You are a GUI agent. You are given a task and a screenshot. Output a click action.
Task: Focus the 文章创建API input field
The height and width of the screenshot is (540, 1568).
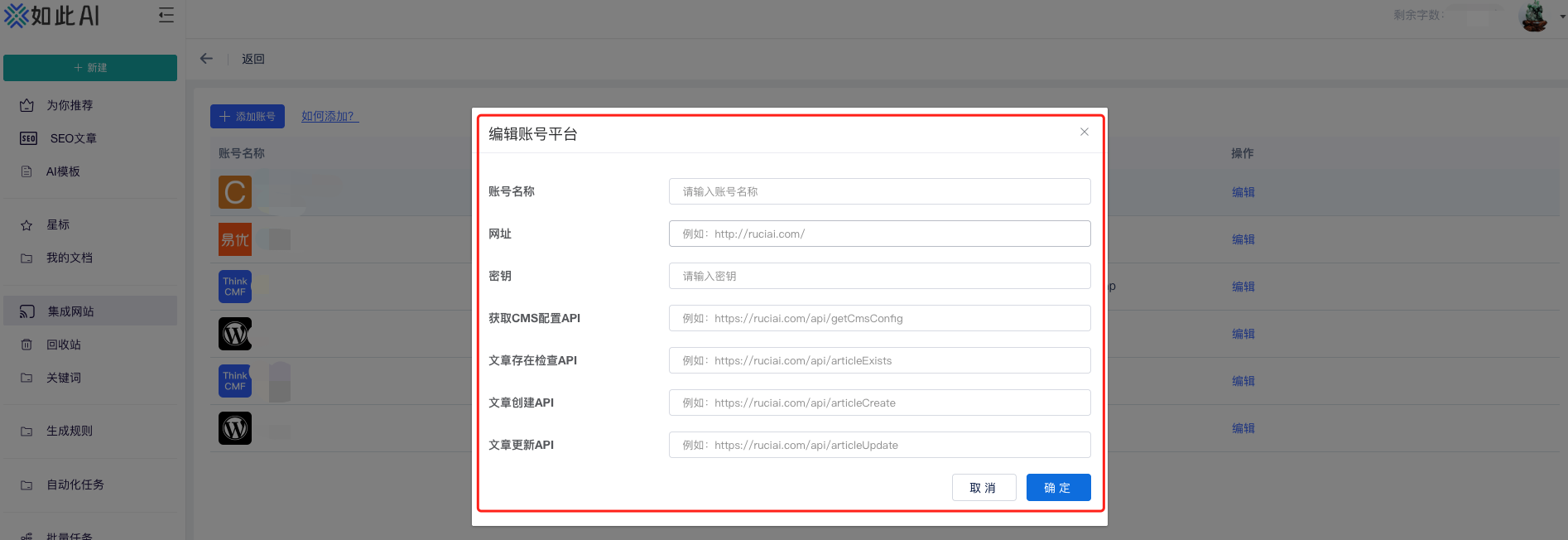pyautogui.click(x=879, y=403)
